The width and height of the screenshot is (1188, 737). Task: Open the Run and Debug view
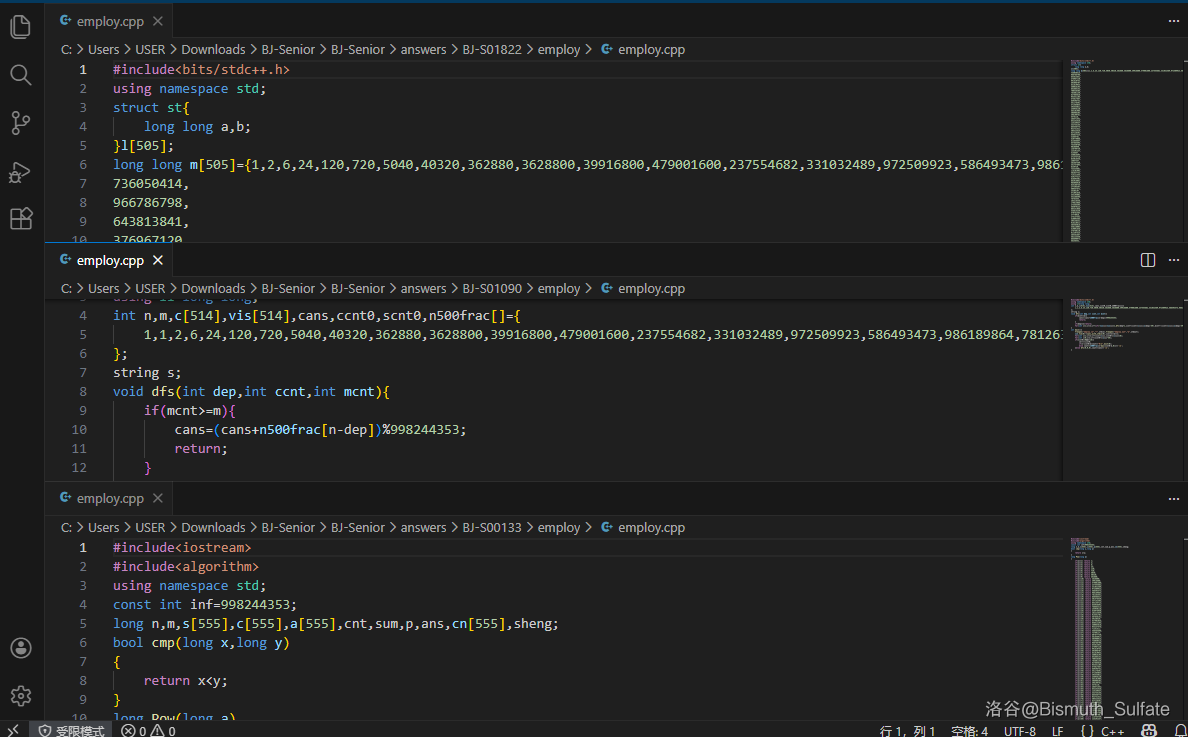click(21, 172)
